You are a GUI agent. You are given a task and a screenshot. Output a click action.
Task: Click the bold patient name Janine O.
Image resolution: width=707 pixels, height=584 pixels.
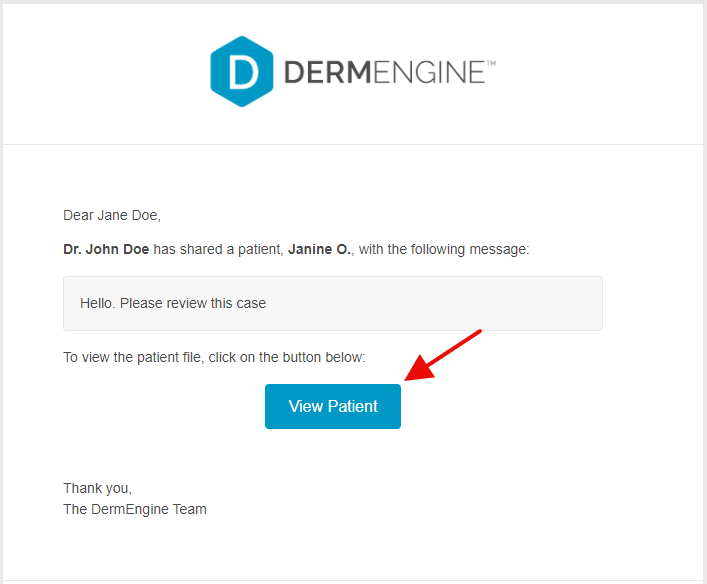point(320,249)
